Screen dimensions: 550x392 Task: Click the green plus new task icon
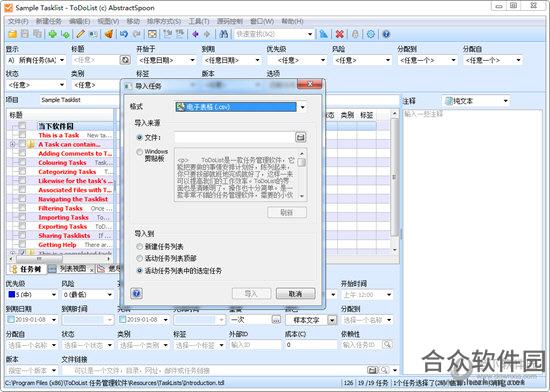tap(53, 34)
